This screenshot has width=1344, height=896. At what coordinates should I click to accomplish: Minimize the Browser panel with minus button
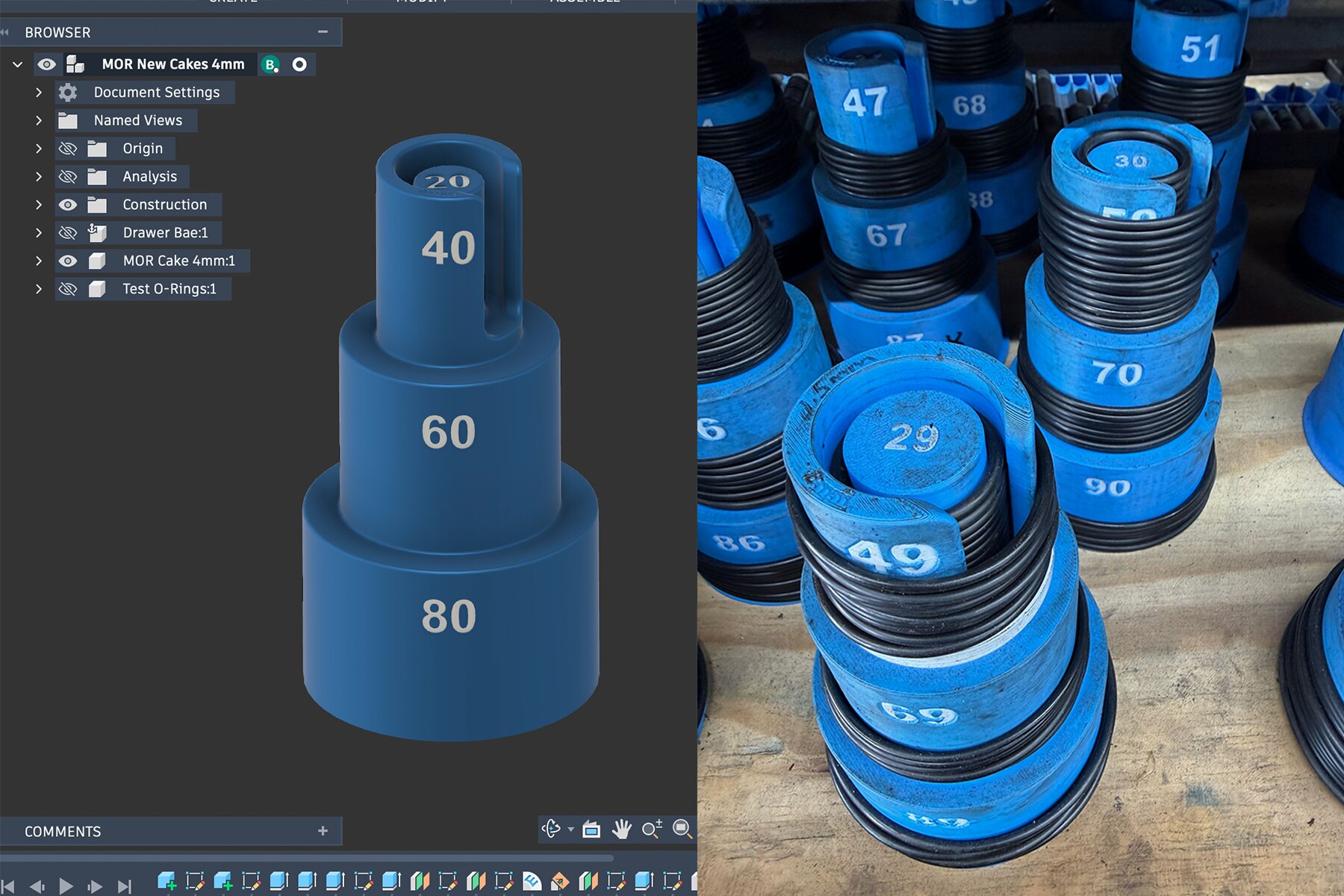coord(323,32)
